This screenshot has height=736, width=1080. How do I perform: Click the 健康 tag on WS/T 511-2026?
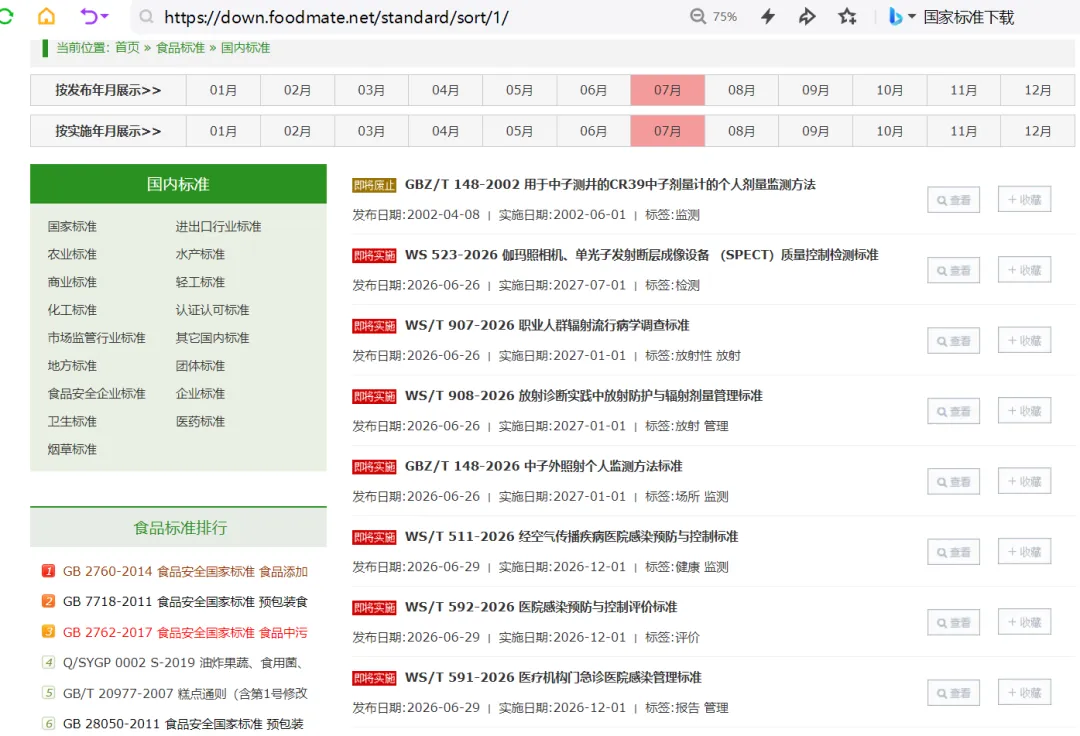click(687, 567)
